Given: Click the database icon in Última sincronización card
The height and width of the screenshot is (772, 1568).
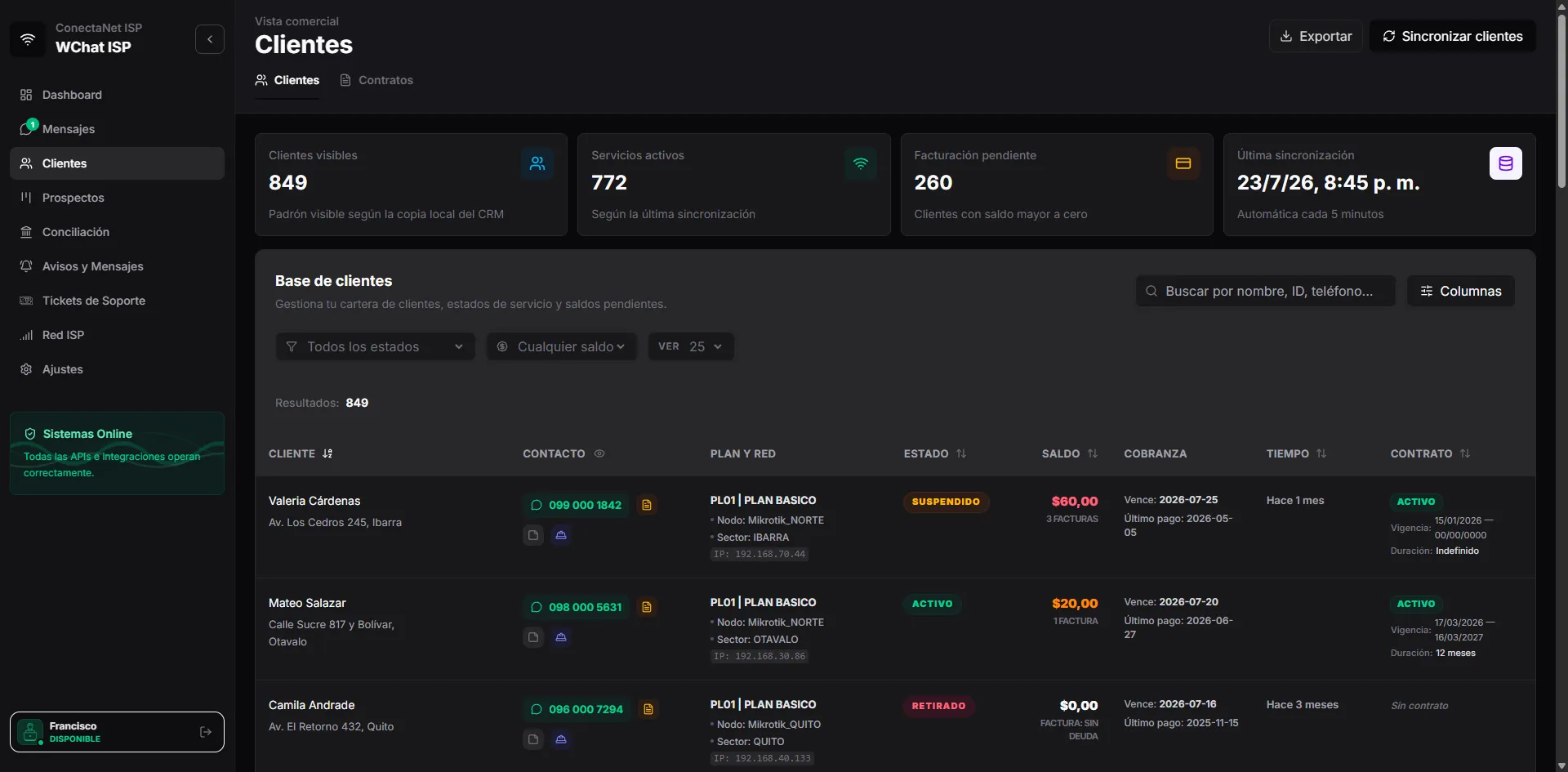Looking at the screenshot, I should point(1506,163).
